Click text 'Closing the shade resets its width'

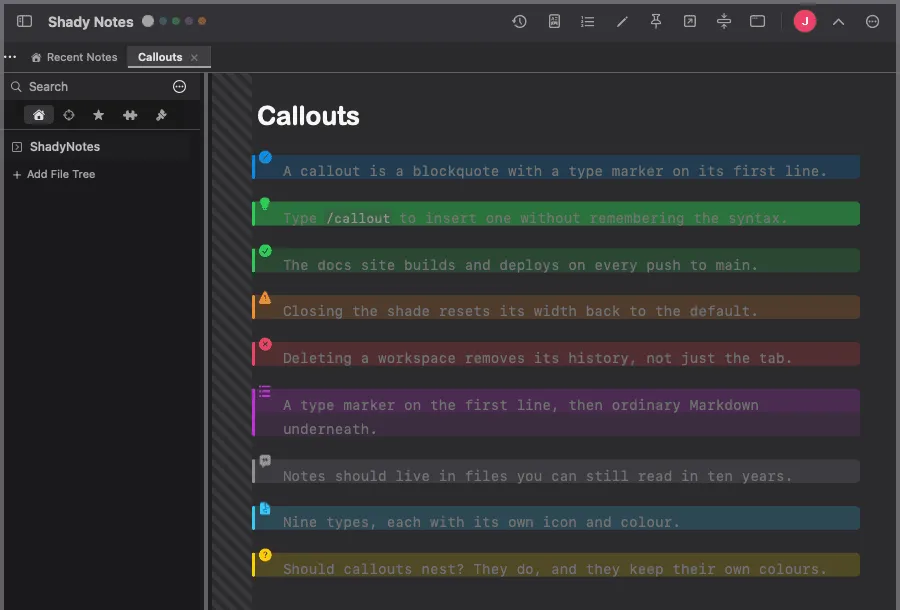coord(429,311)
